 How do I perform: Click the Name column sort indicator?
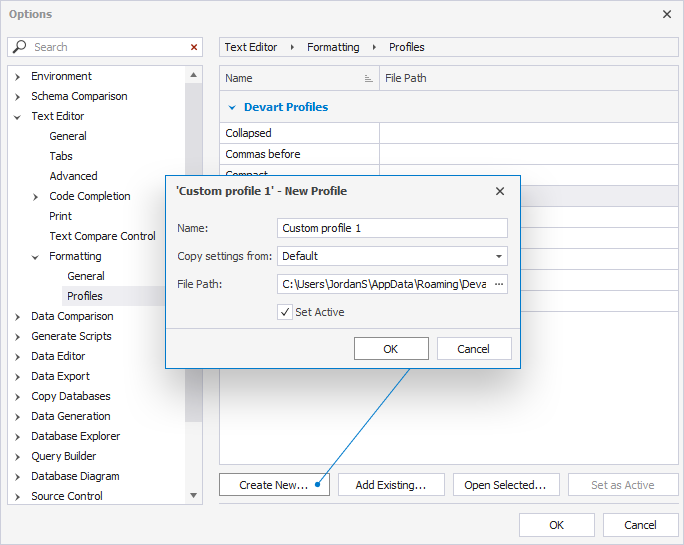click(368, 78)
